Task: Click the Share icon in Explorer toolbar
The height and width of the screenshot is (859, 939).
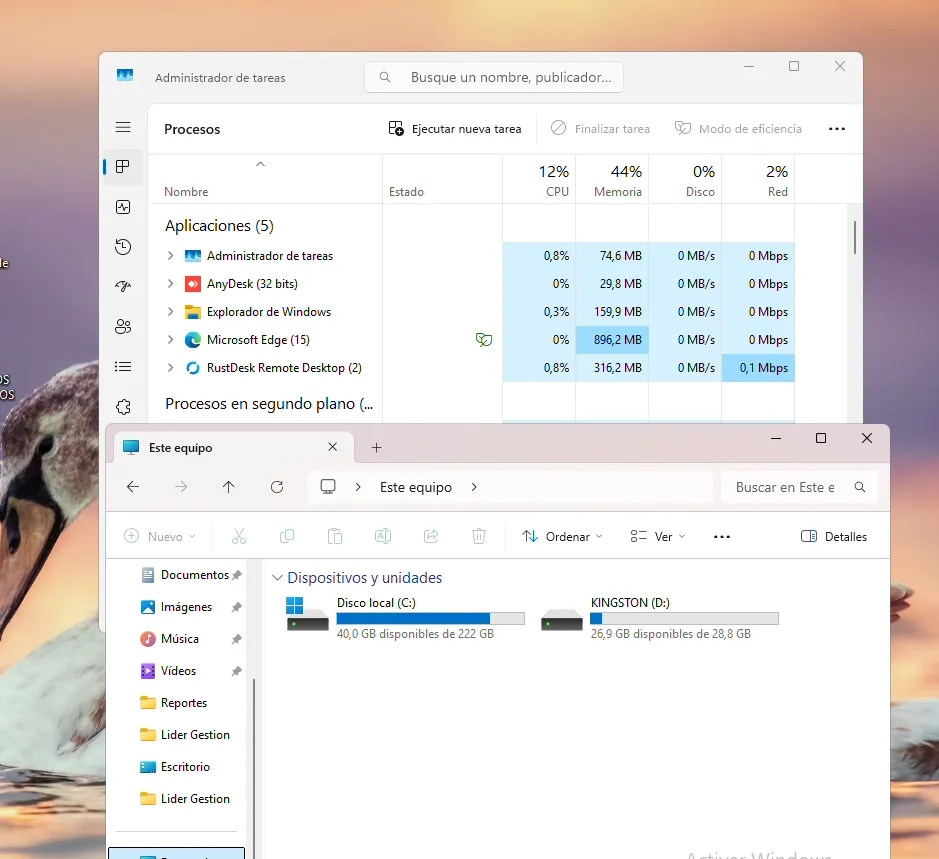Action: pyautogui.click(x=431, y=536)
